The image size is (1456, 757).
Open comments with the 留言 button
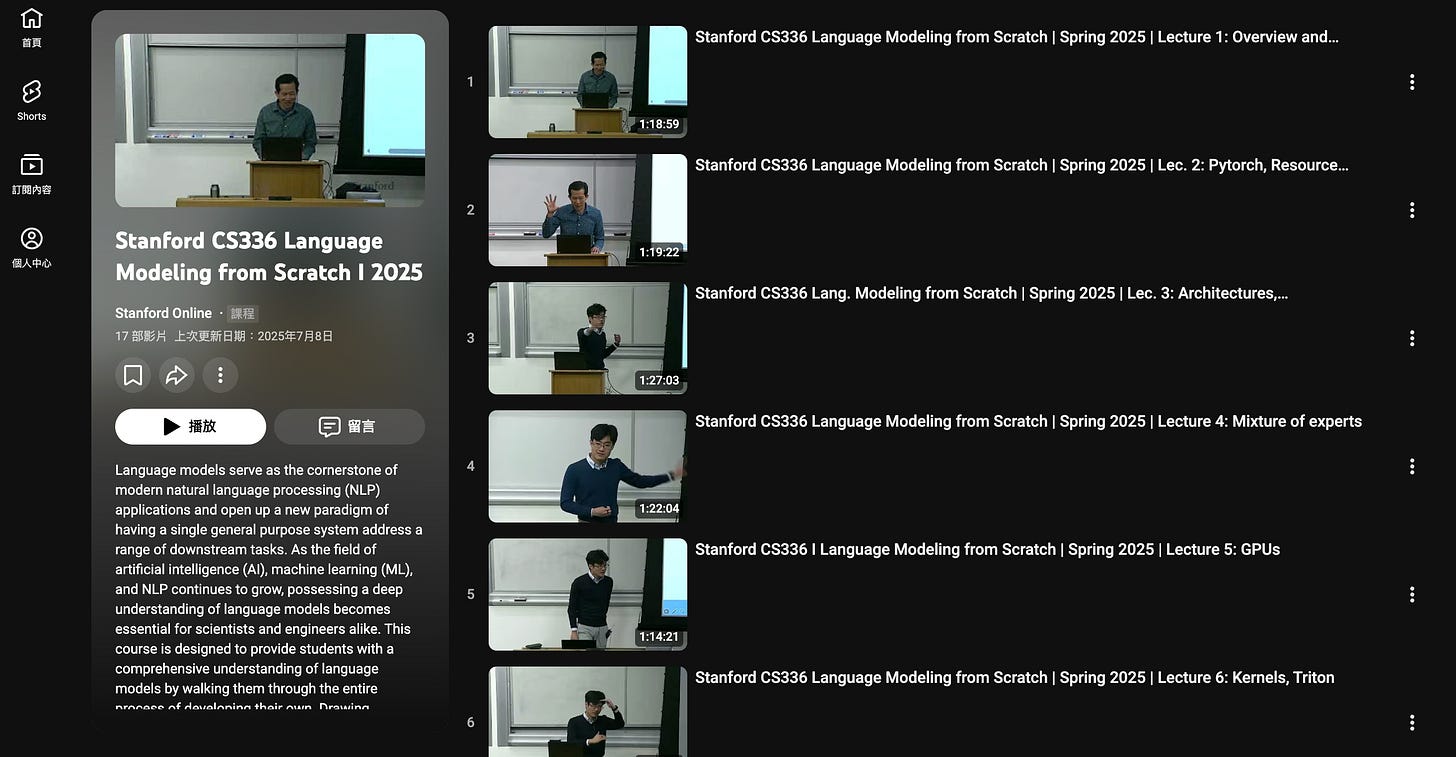coord(349,426)
